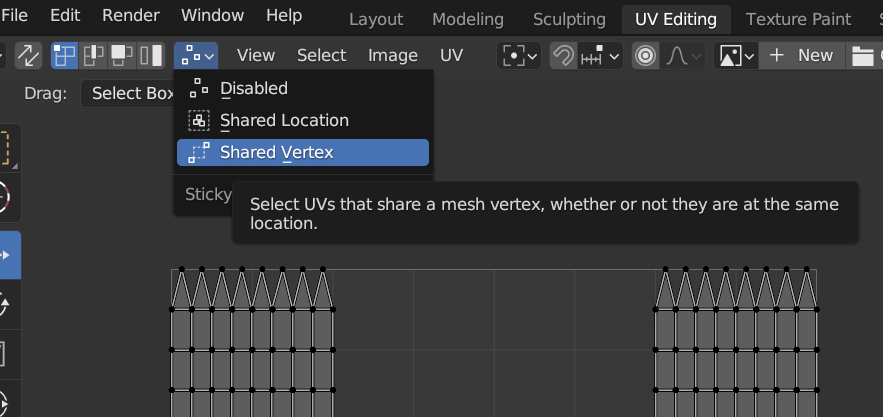Image resolution: width=883 pixels, height=417 pixels.
Task: Select the Move tool in toolbar
Action: (10, 255)
